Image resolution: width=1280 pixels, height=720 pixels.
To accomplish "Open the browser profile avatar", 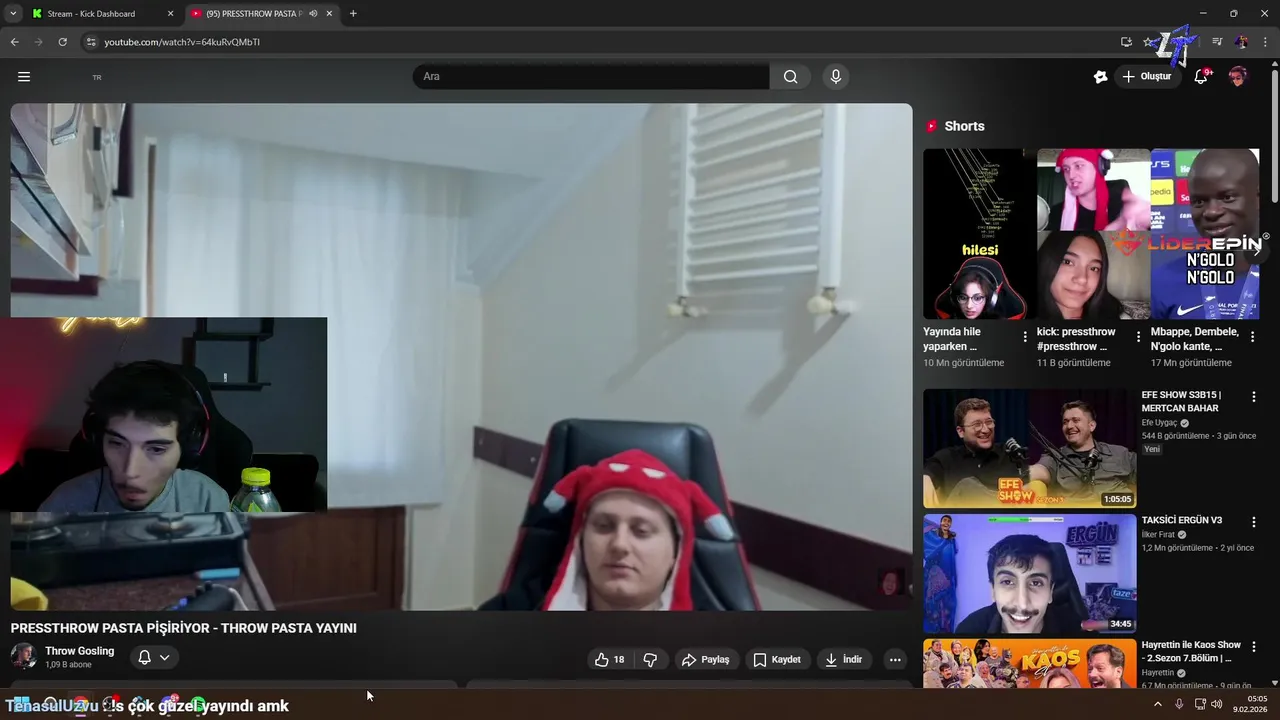I will pyautogui.click(x=1241, y=42).
